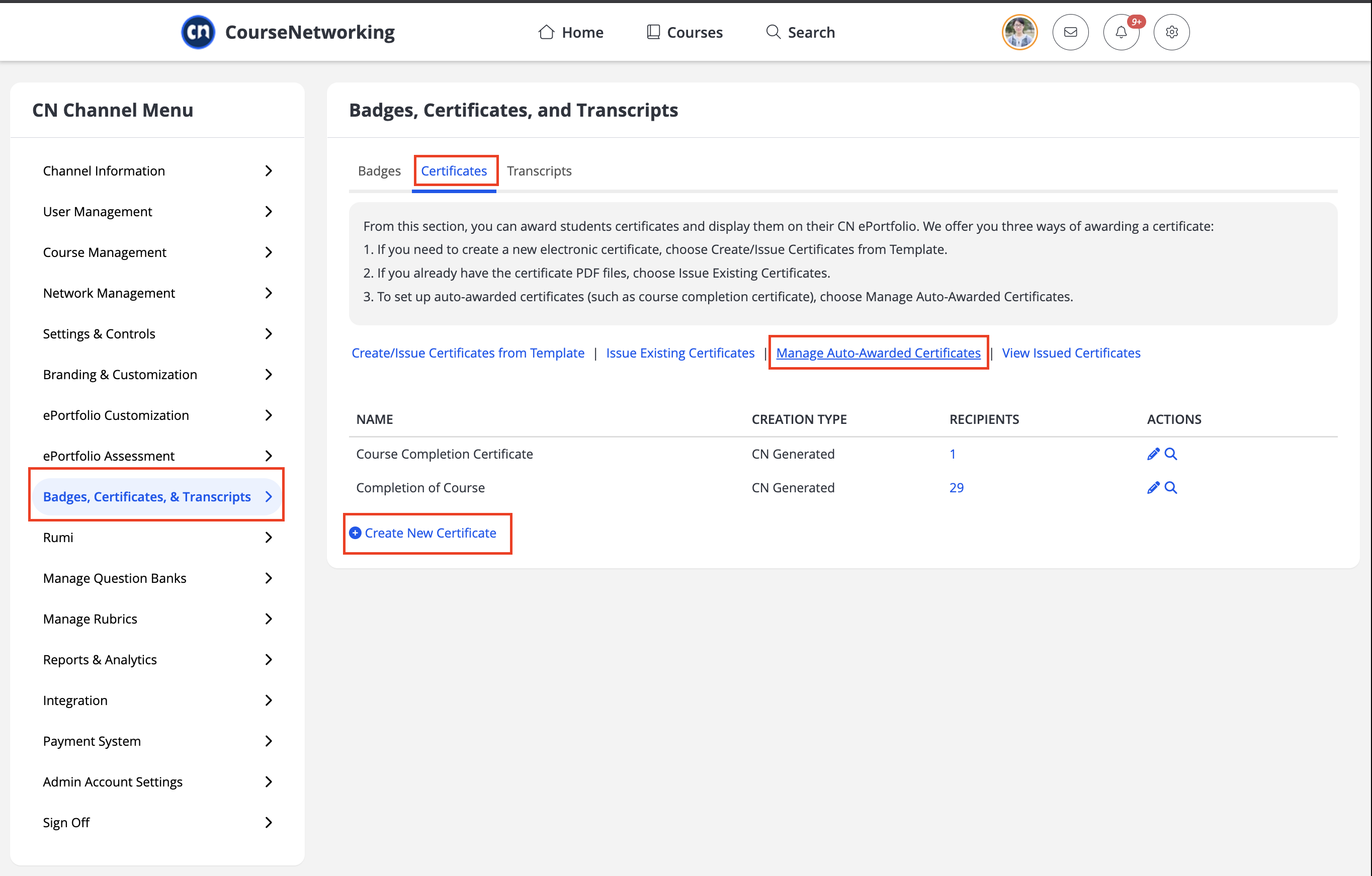Expand Course Management chevron
Viewport: 1372px width, 876px height.
point(269,252)
